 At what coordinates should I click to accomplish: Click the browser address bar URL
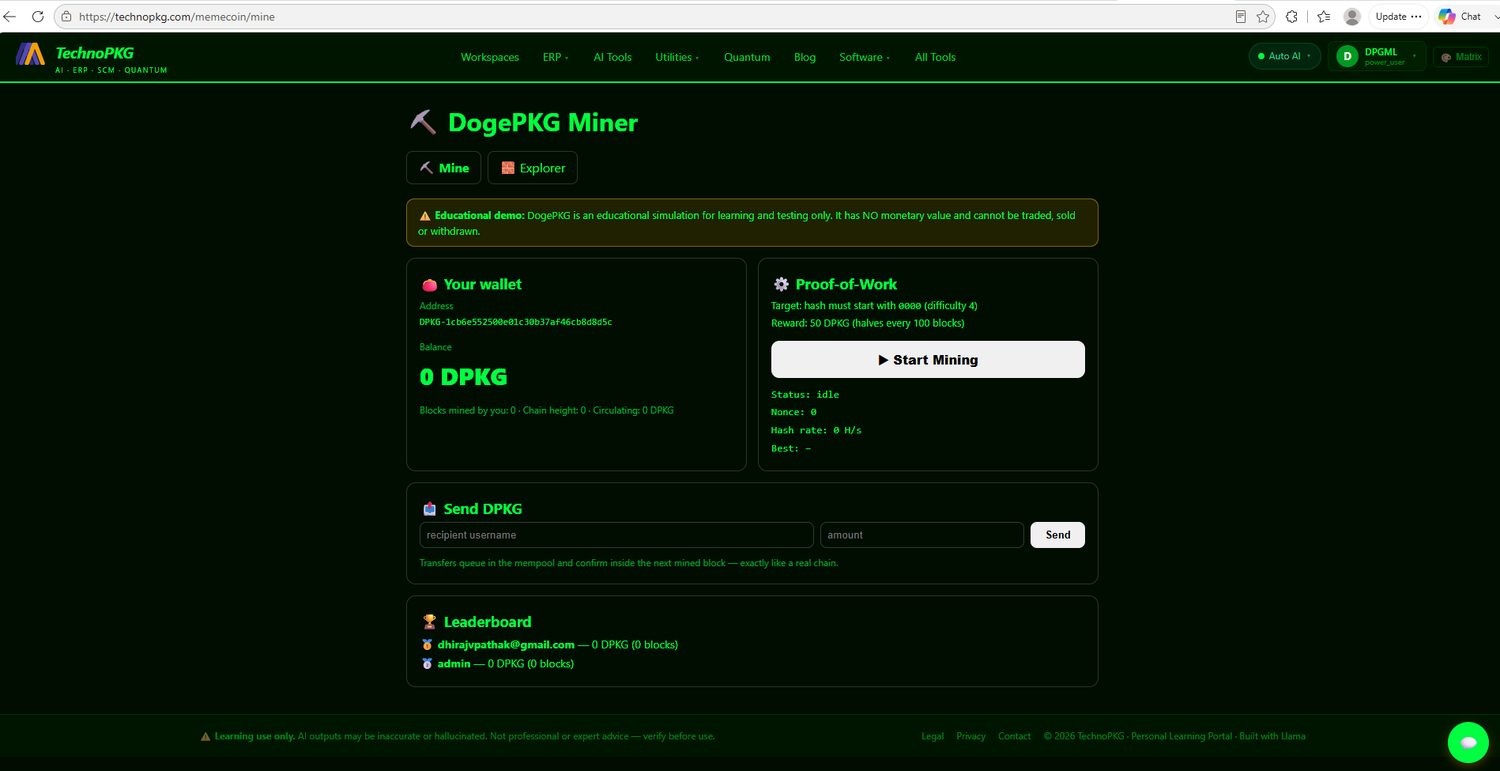coord(177,17)
